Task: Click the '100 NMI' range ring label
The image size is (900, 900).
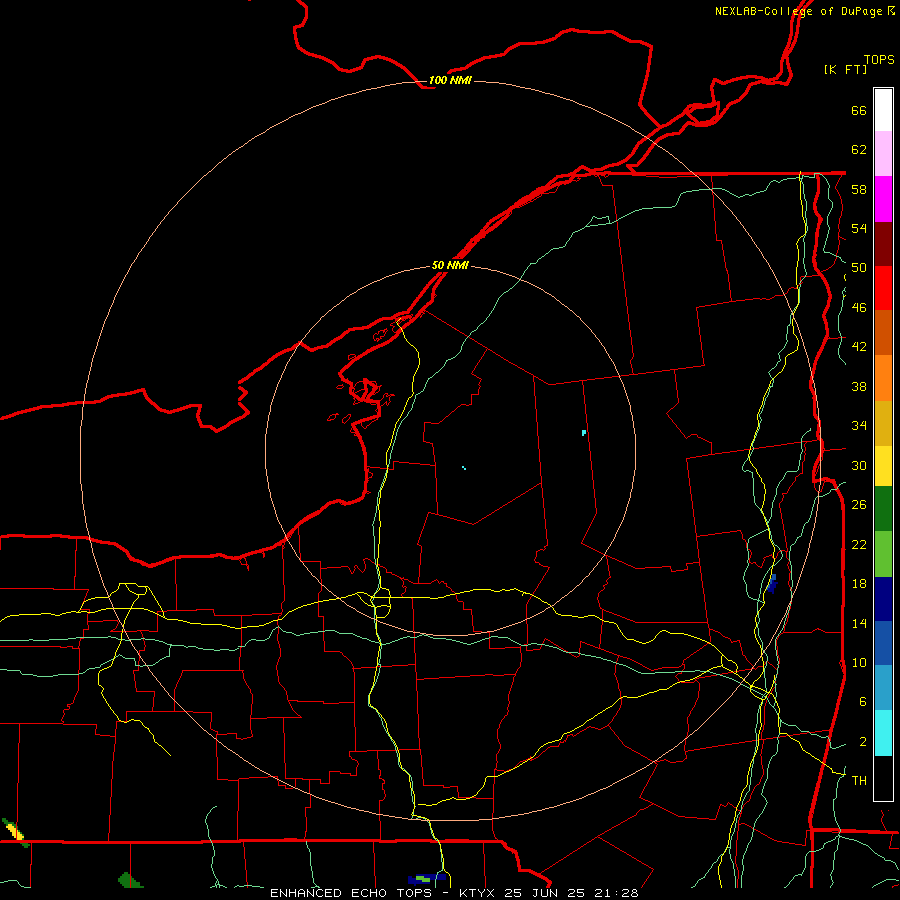Action: coord(450,80)
